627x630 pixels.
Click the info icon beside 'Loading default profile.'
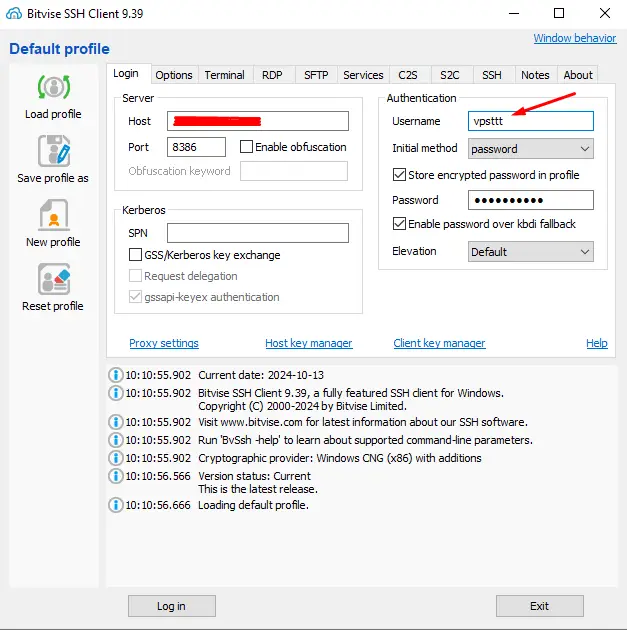(x=116, y=505)
